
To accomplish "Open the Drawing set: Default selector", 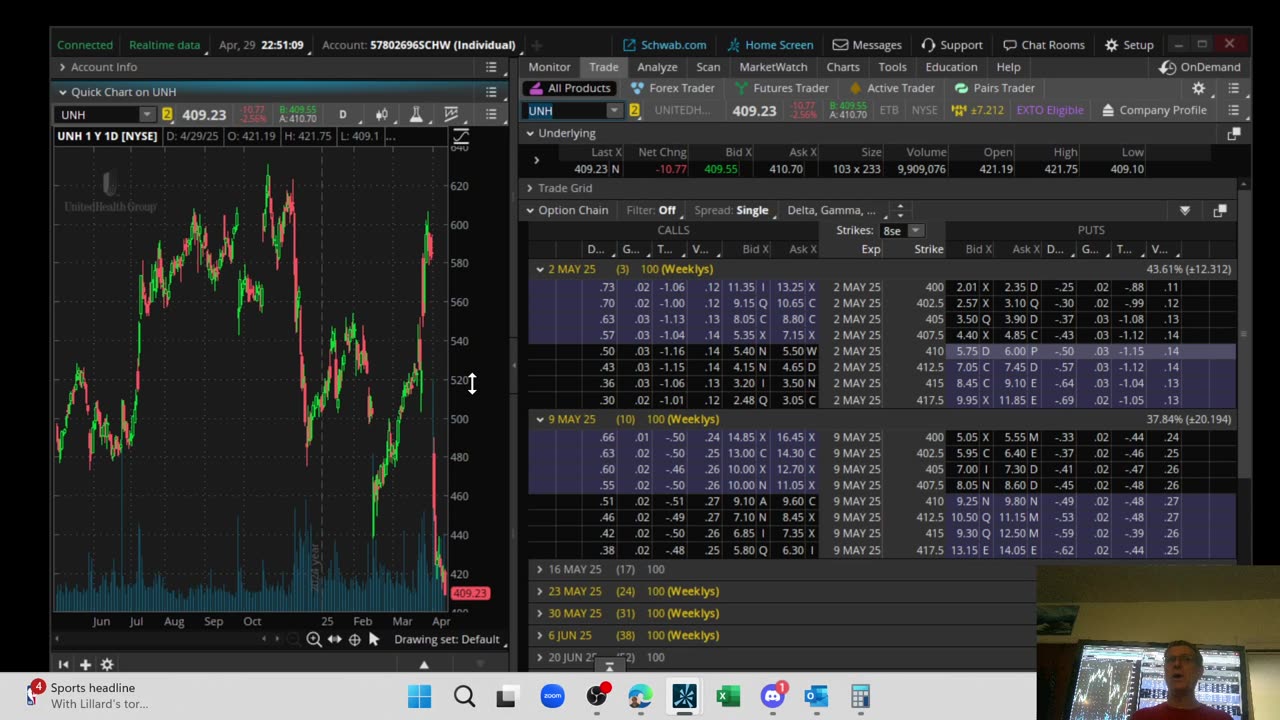I will [446, 639].
